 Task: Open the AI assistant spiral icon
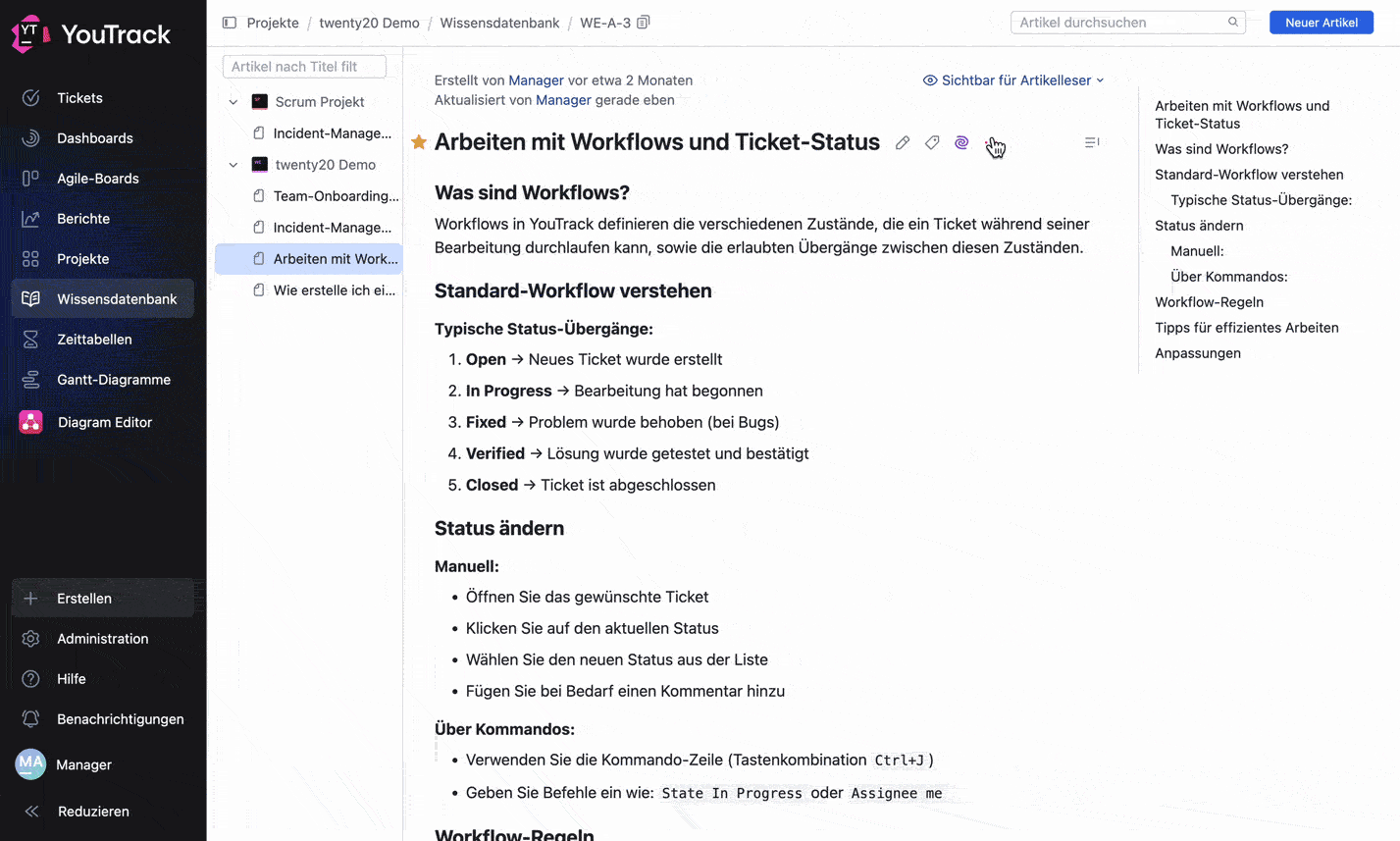[x=961, y=142]
